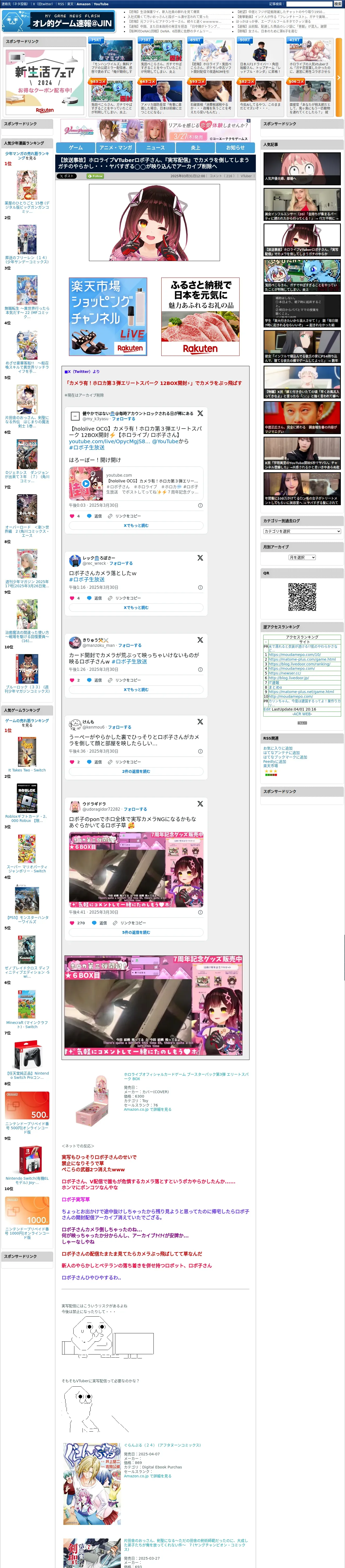Click はてなブックマークに追加 link
This screenshot has width=345, height=1568.
pos(285,757)
